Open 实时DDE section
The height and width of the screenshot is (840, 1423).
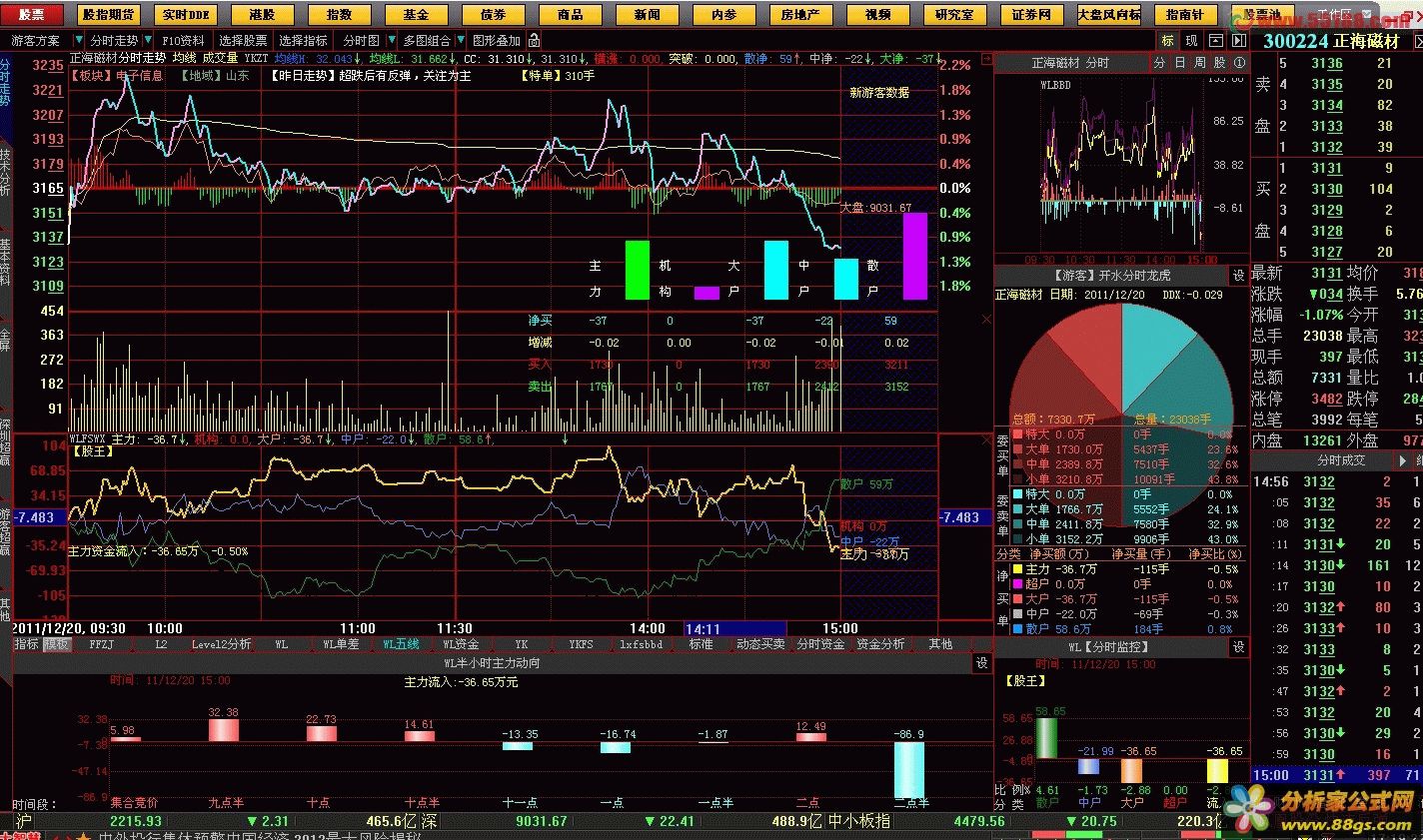point(186,15)
